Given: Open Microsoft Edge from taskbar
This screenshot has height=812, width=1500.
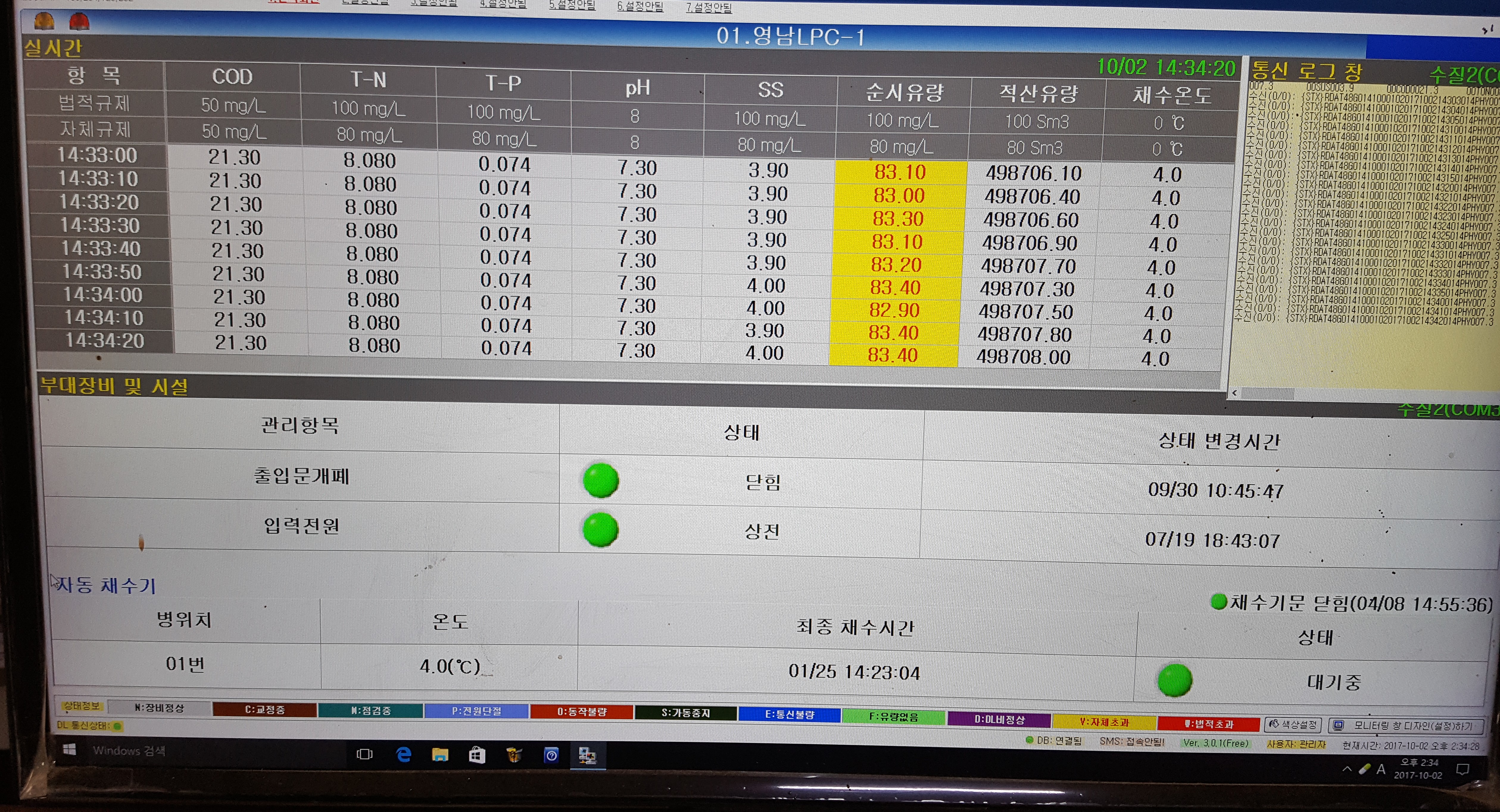Looking at the screenshot, I should (403, 755).
